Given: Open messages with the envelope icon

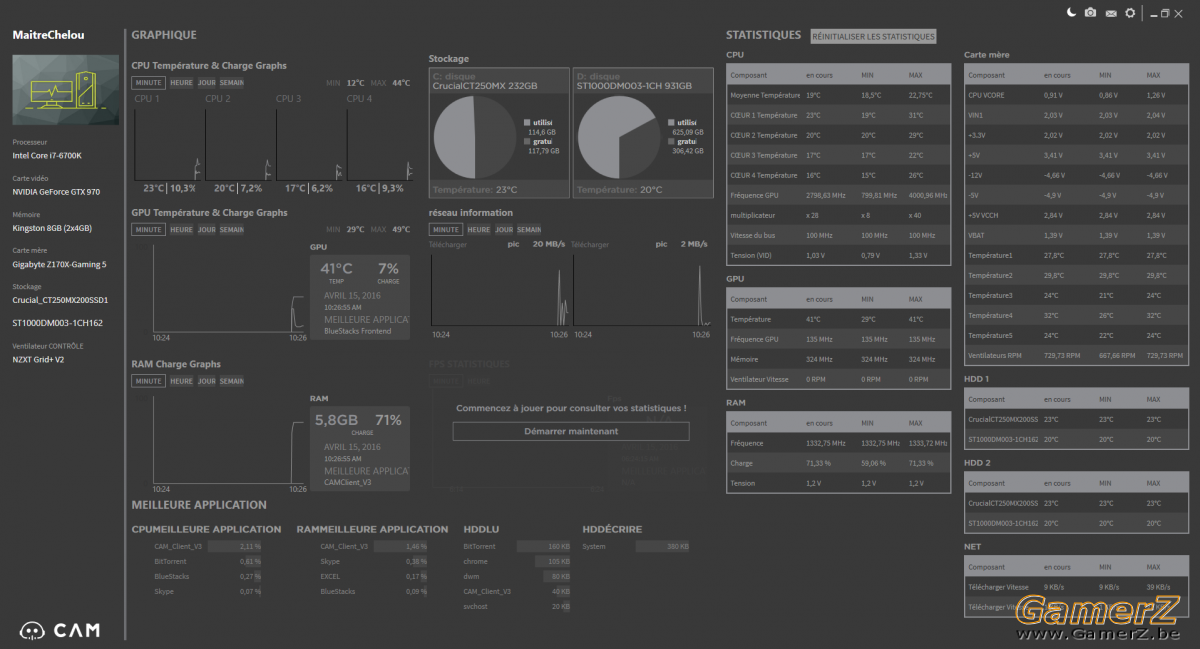Looking at the screenshot, I should point(1111,13).
